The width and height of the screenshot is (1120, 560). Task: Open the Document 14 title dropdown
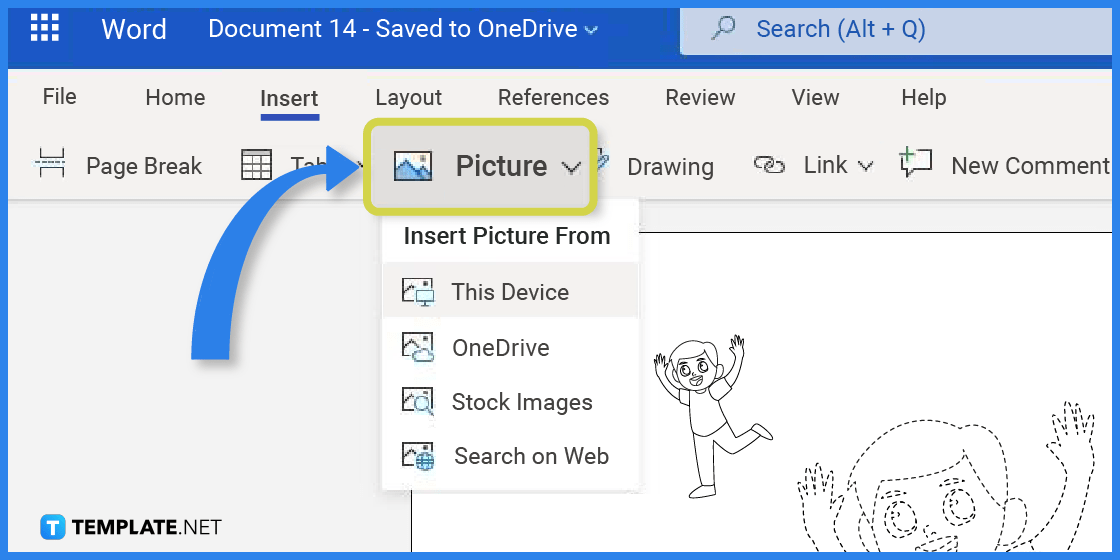pos(590,30)
